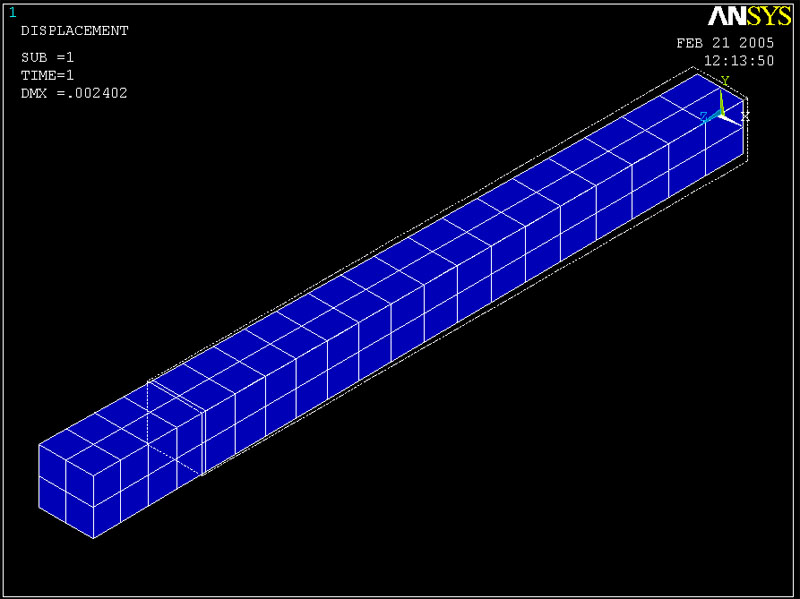
Task: Select the SUB =1 substep label
Action: point(47,57)
